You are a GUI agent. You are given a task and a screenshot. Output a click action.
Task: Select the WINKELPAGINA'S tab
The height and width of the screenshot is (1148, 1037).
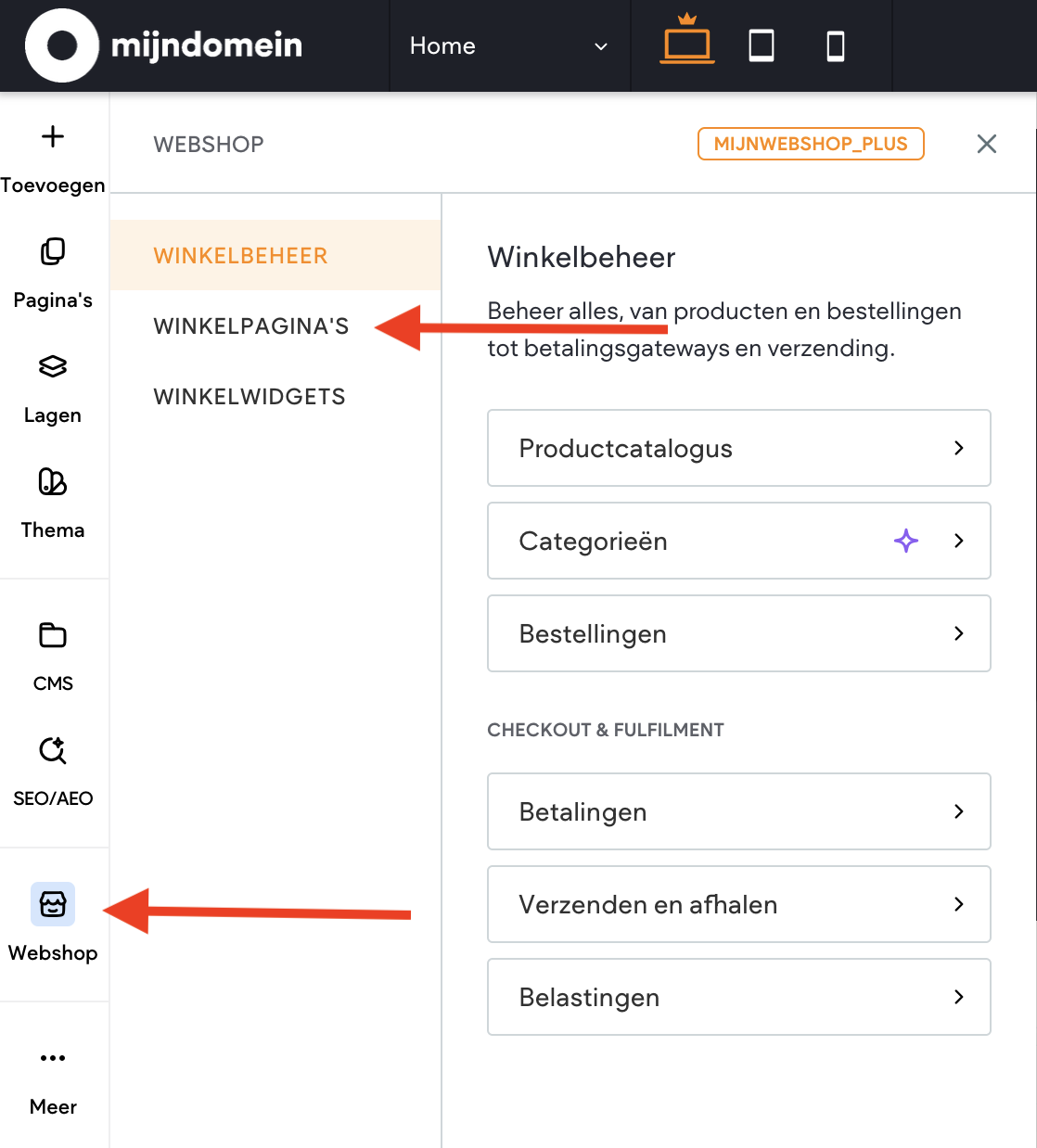(251, 326)
